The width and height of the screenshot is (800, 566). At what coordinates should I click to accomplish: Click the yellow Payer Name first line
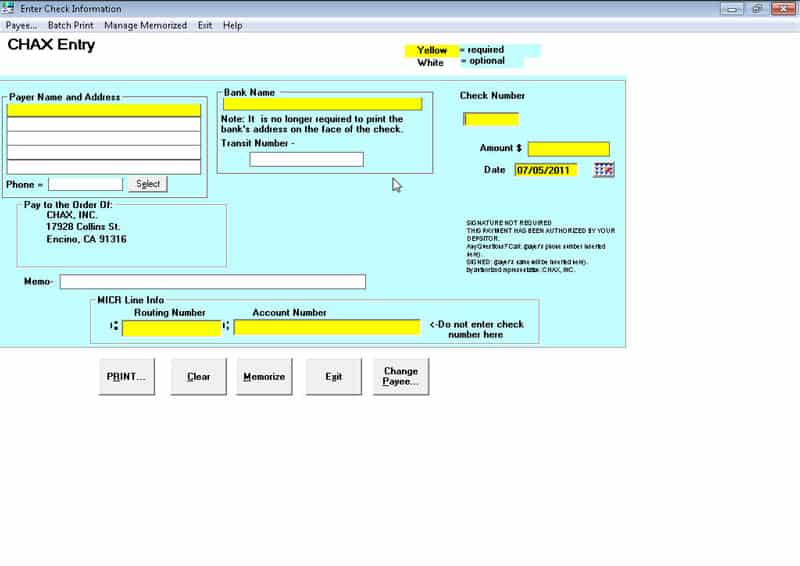[x=104, y=111]
